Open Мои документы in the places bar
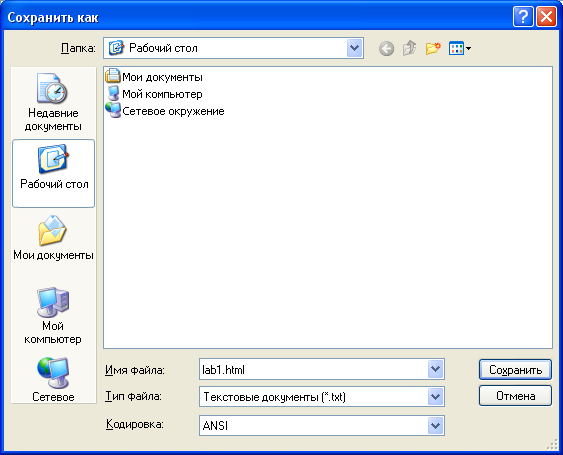 click(53, 238)
